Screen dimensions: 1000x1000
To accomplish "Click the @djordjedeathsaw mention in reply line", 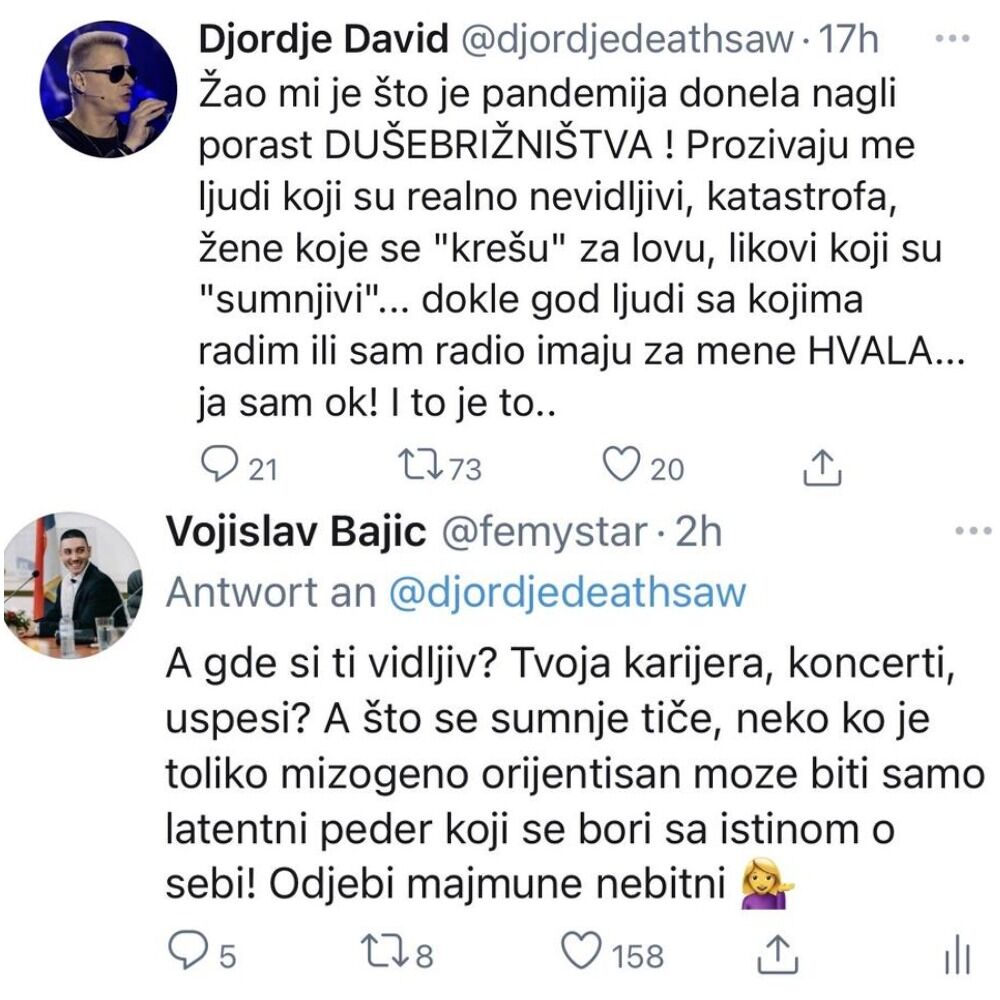I will coord(566,592).
